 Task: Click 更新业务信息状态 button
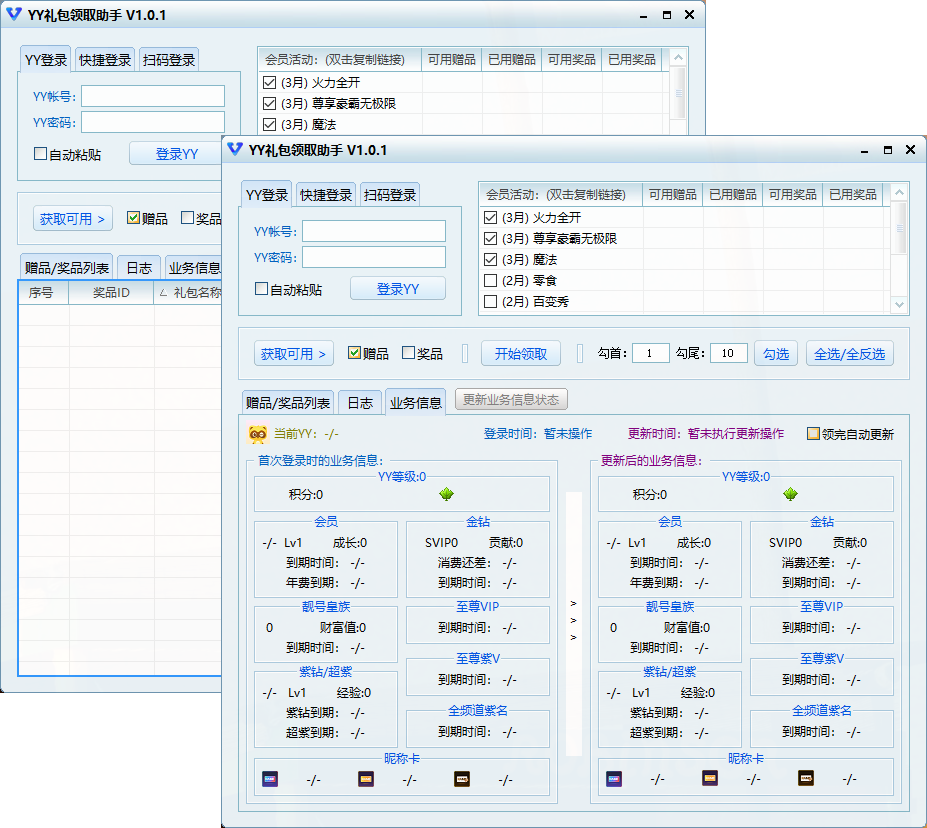click(511, 400)
